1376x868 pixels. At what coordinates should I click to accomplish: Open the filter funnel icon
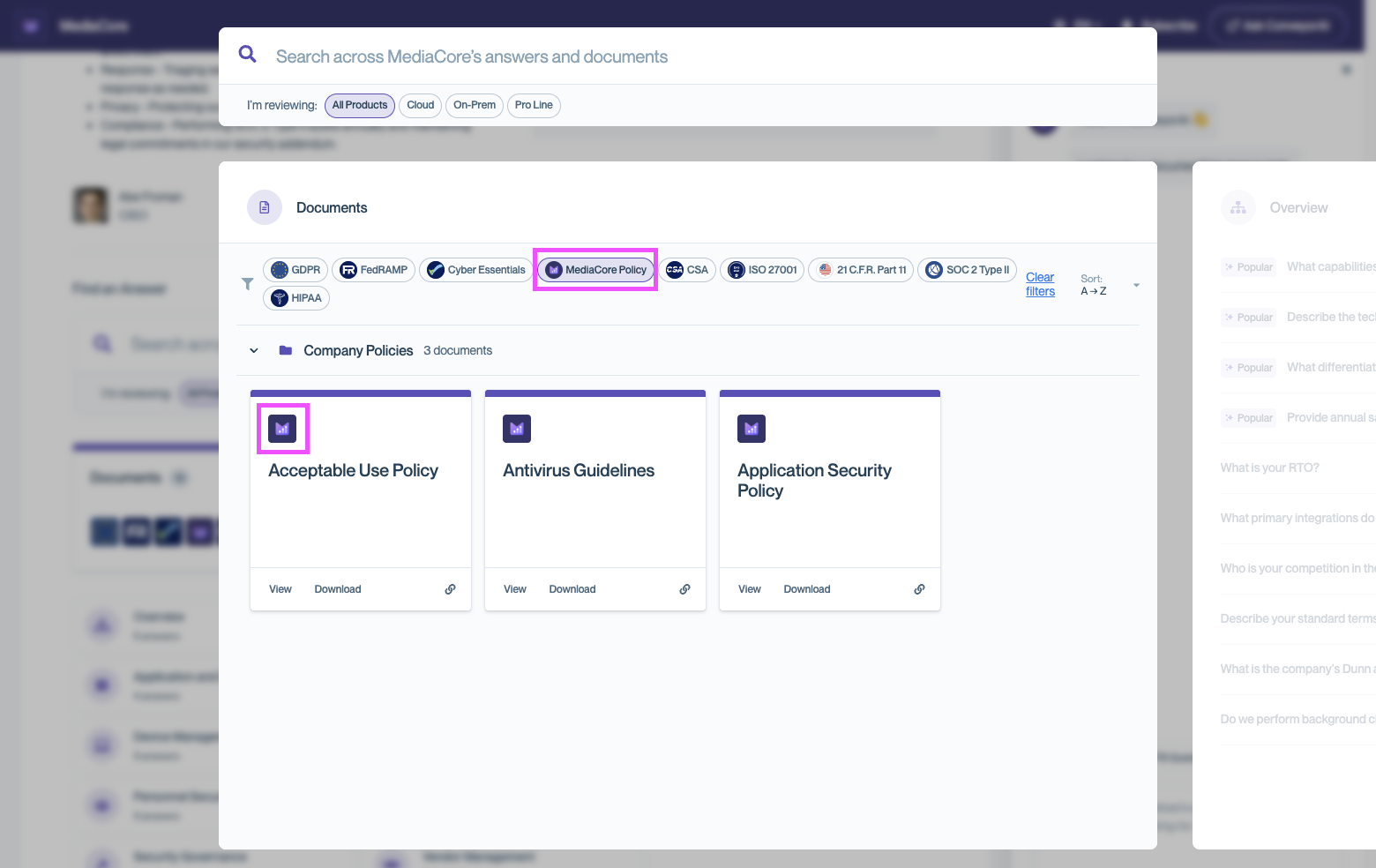point(248,284)
